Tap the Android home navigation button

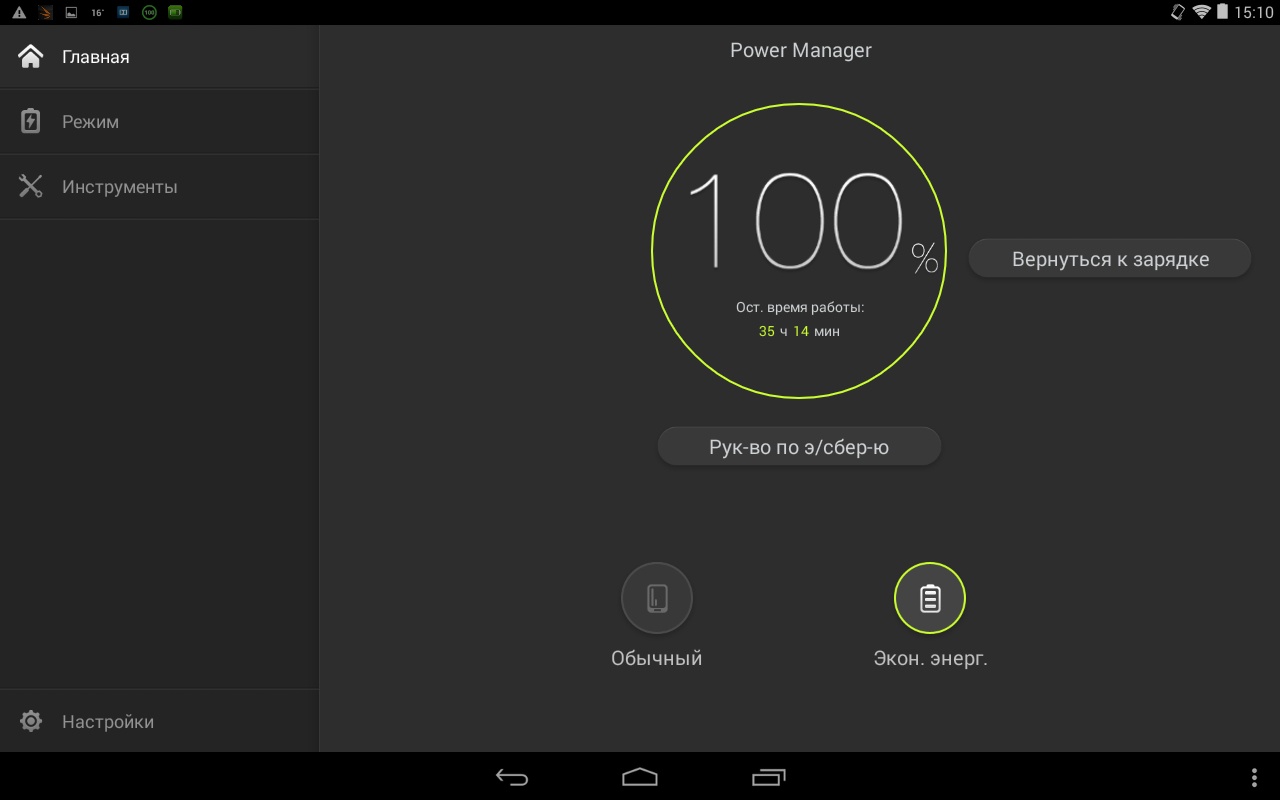coord(640,777)
